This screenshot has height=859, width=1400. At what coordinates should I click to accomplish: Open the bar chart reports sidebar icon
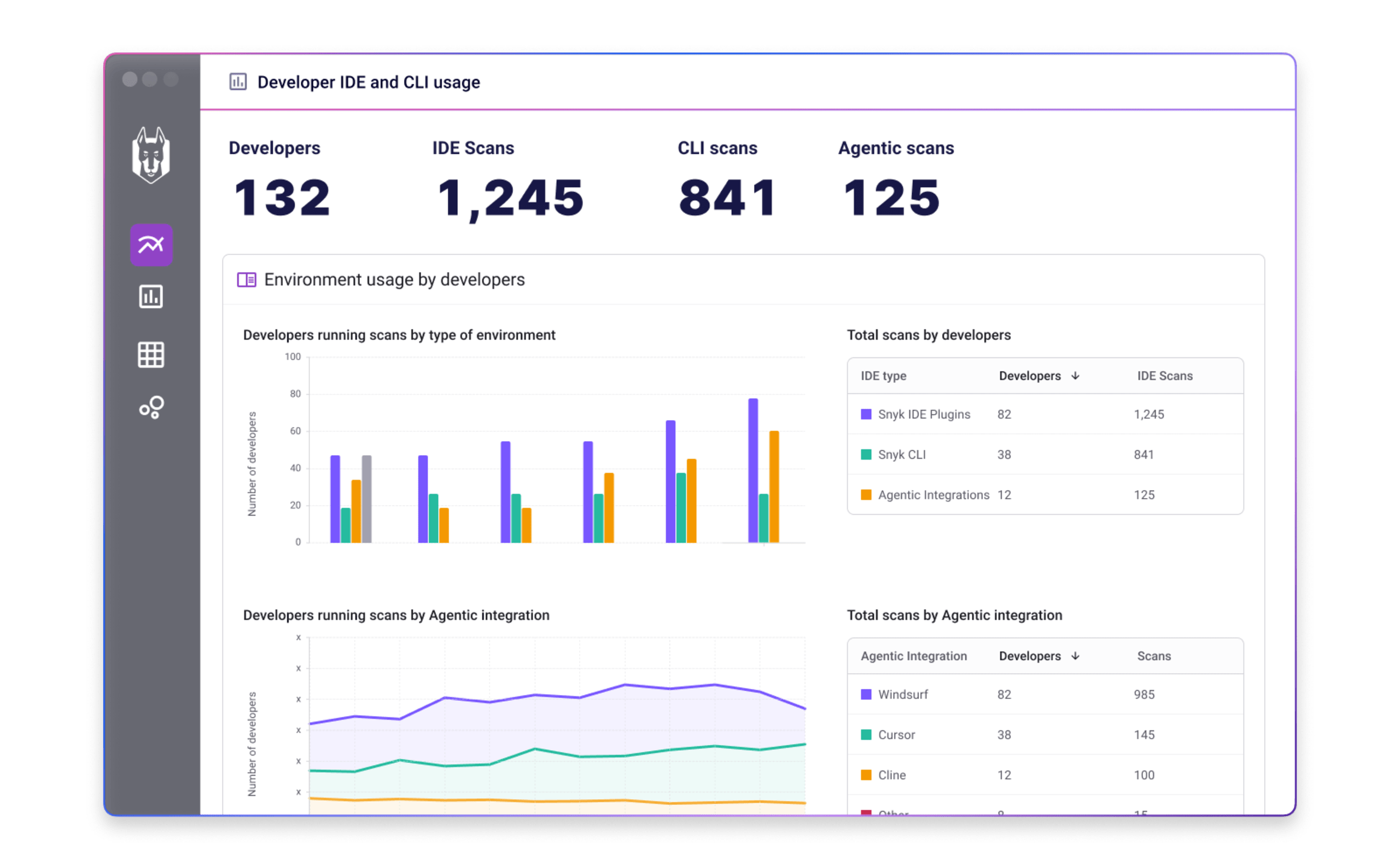click(151, 297)
